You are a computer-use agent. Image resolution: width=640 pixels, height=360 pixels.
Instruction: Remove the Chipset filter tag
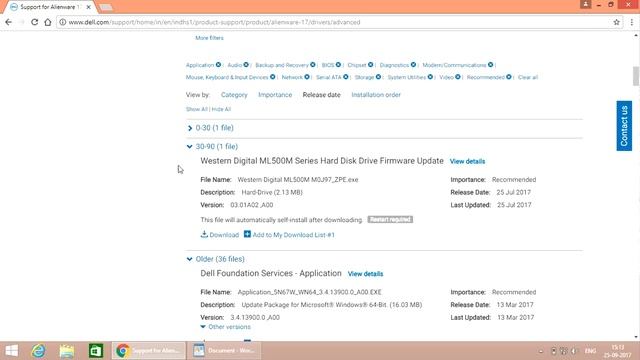371,65
